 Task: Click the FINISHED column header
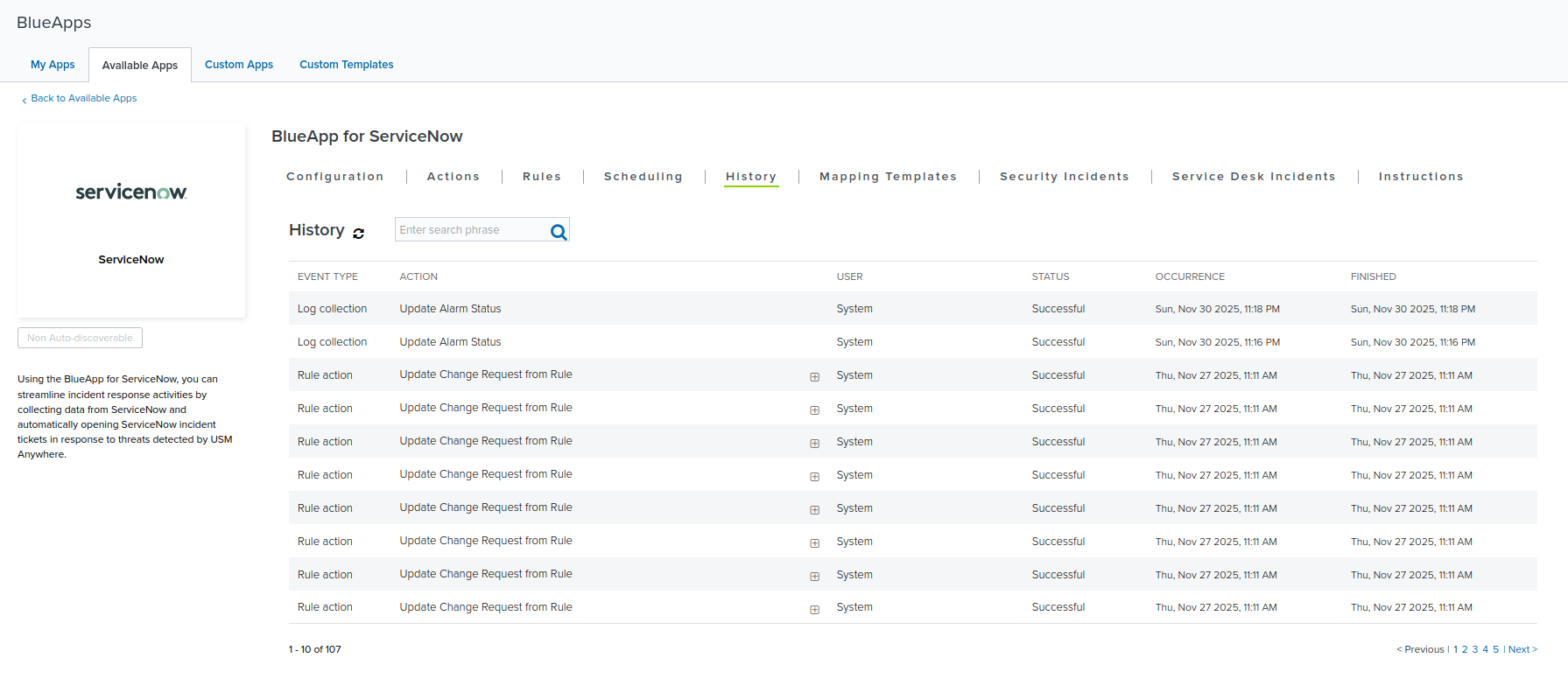tap(1373, 276)
